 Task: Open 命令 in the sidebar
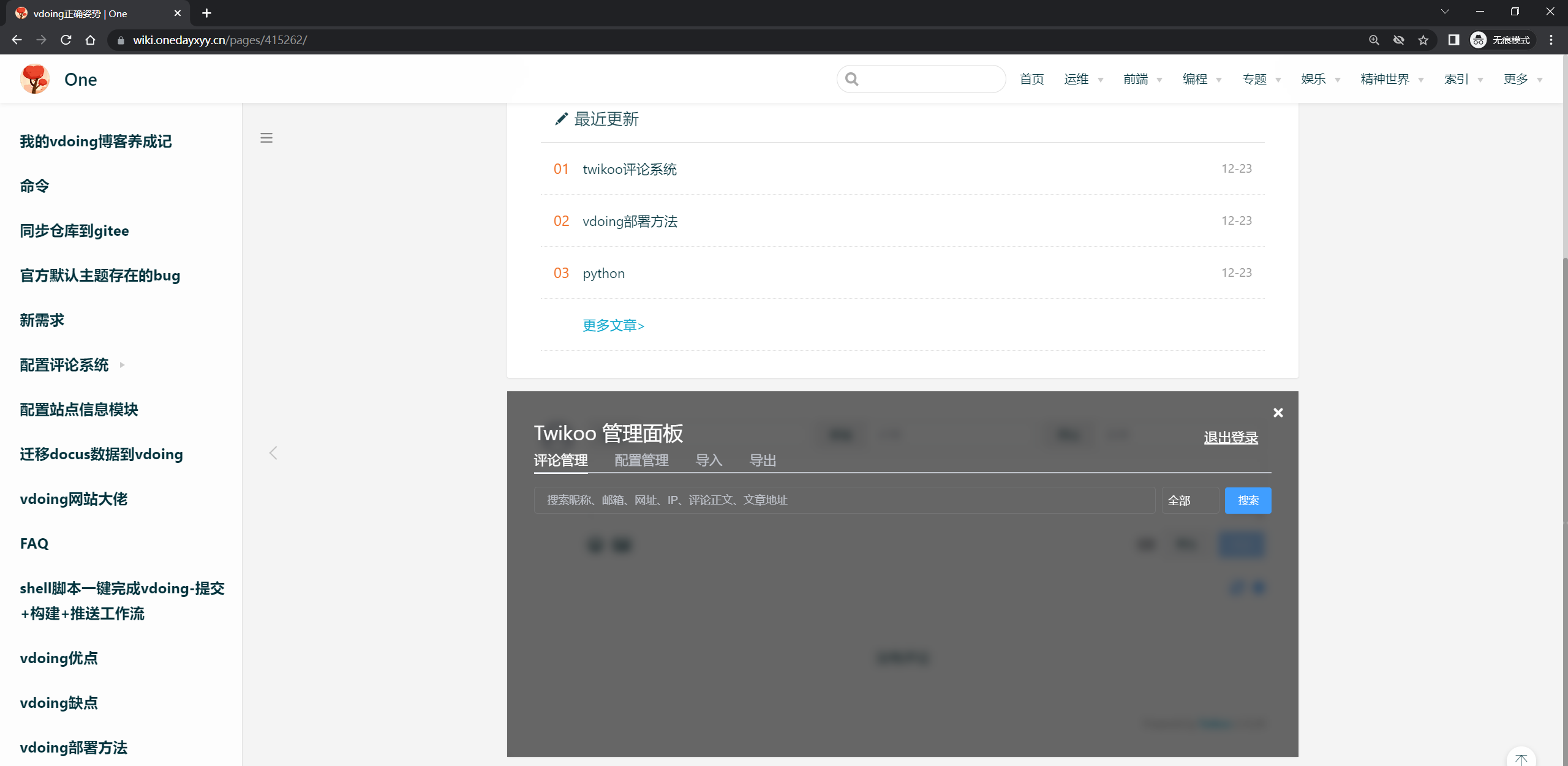(34, 186)
